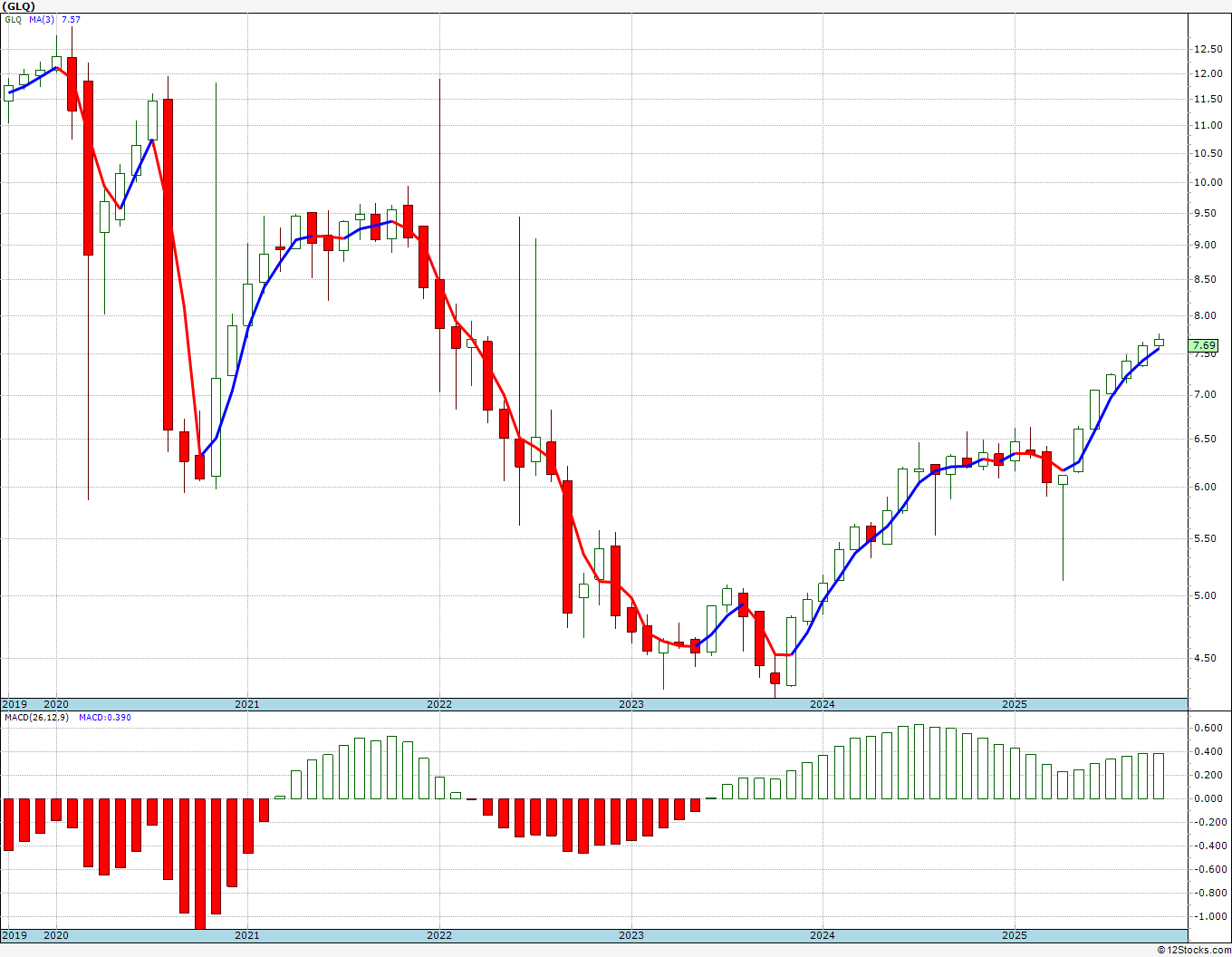Click 2024 on the bottom MACD time axis
This screenshot has width=1232, height=957.
823,935
